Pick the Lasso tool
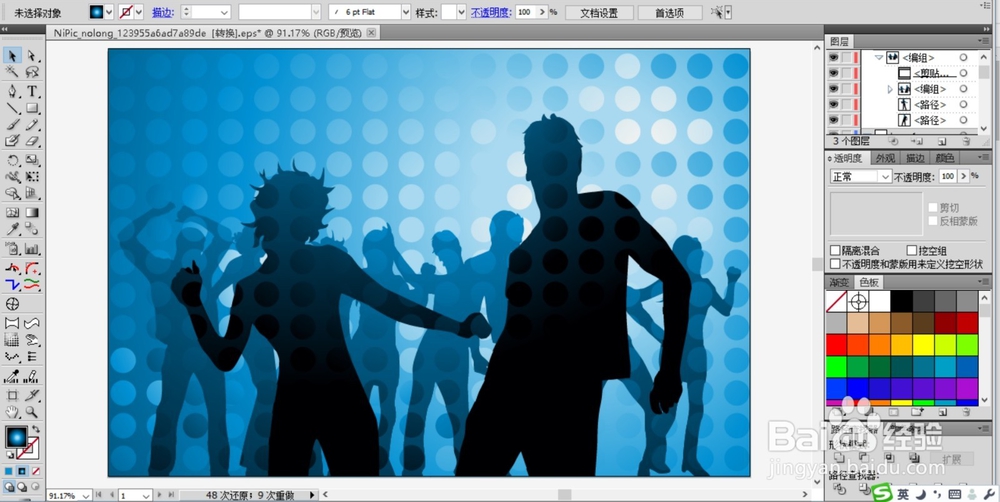Screen dimensions: 1000x502 (32, 72)
